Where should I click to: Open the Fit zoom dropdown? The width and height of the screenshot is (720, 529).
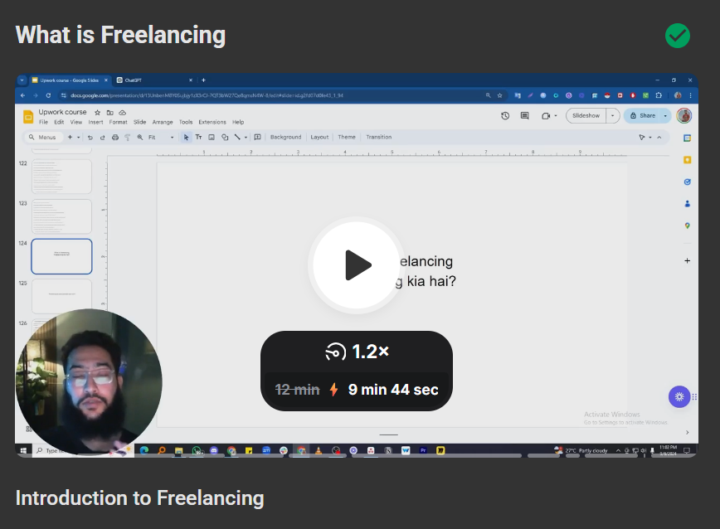161,137
